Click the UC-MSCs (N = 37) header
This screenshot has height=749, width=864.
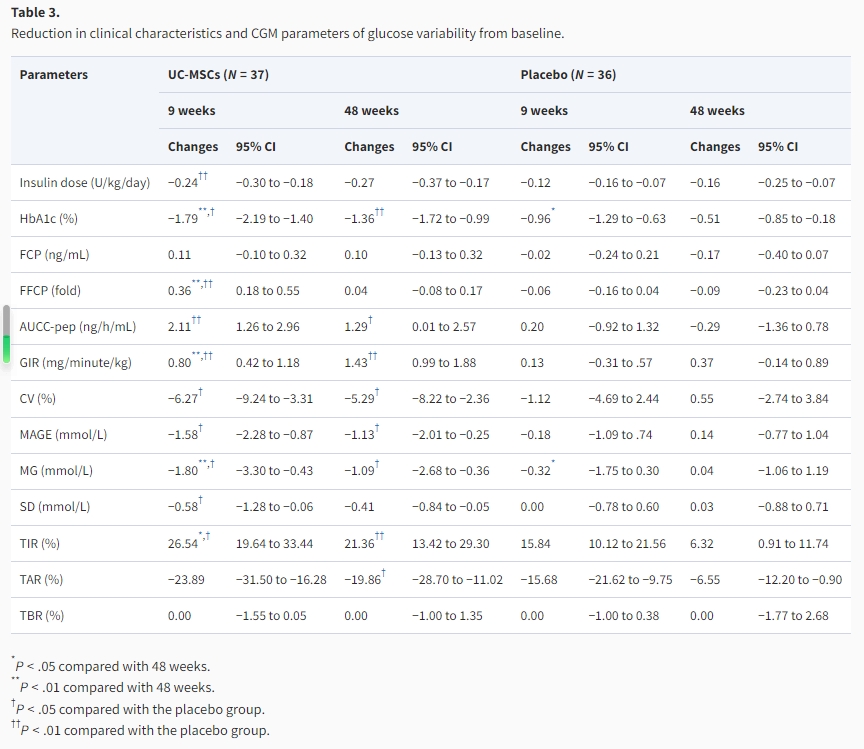218,75
